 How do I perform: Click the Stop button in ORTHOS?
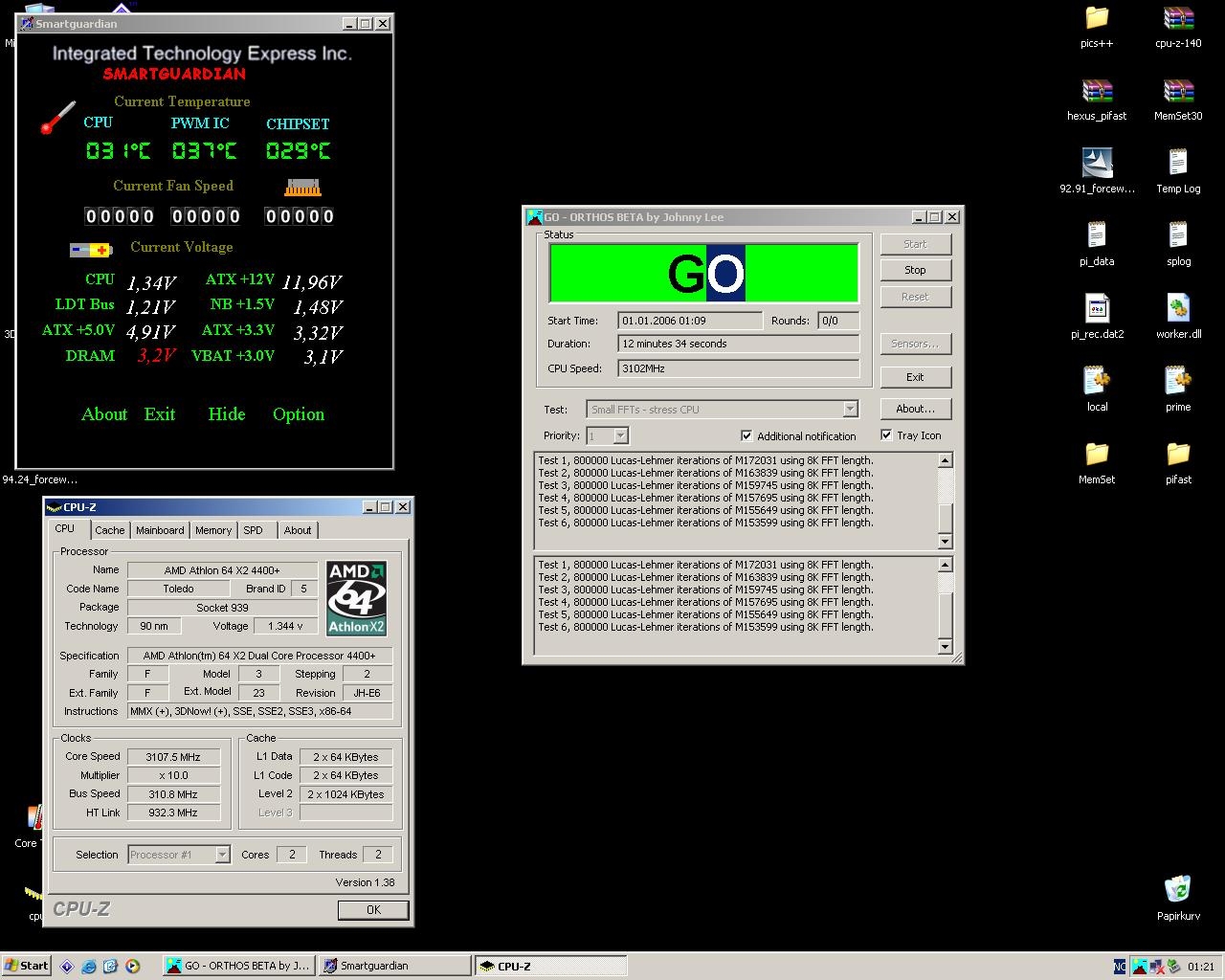tap(915, 270)
